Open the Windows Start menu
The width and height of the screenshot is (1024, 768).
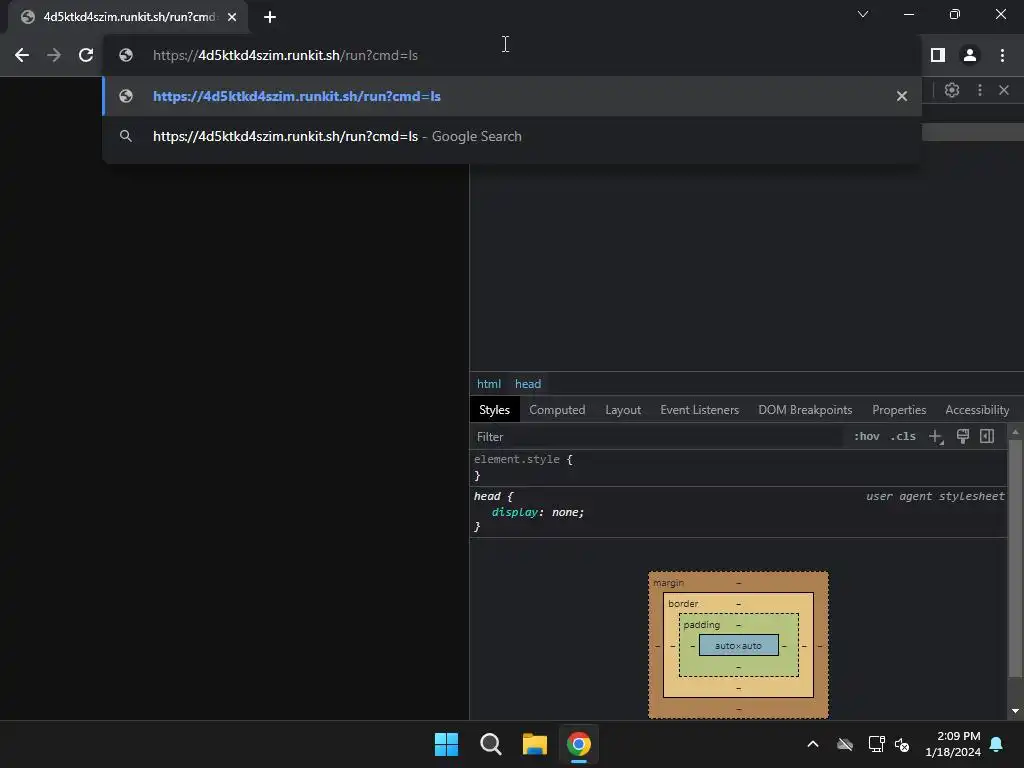click(447, 744)
